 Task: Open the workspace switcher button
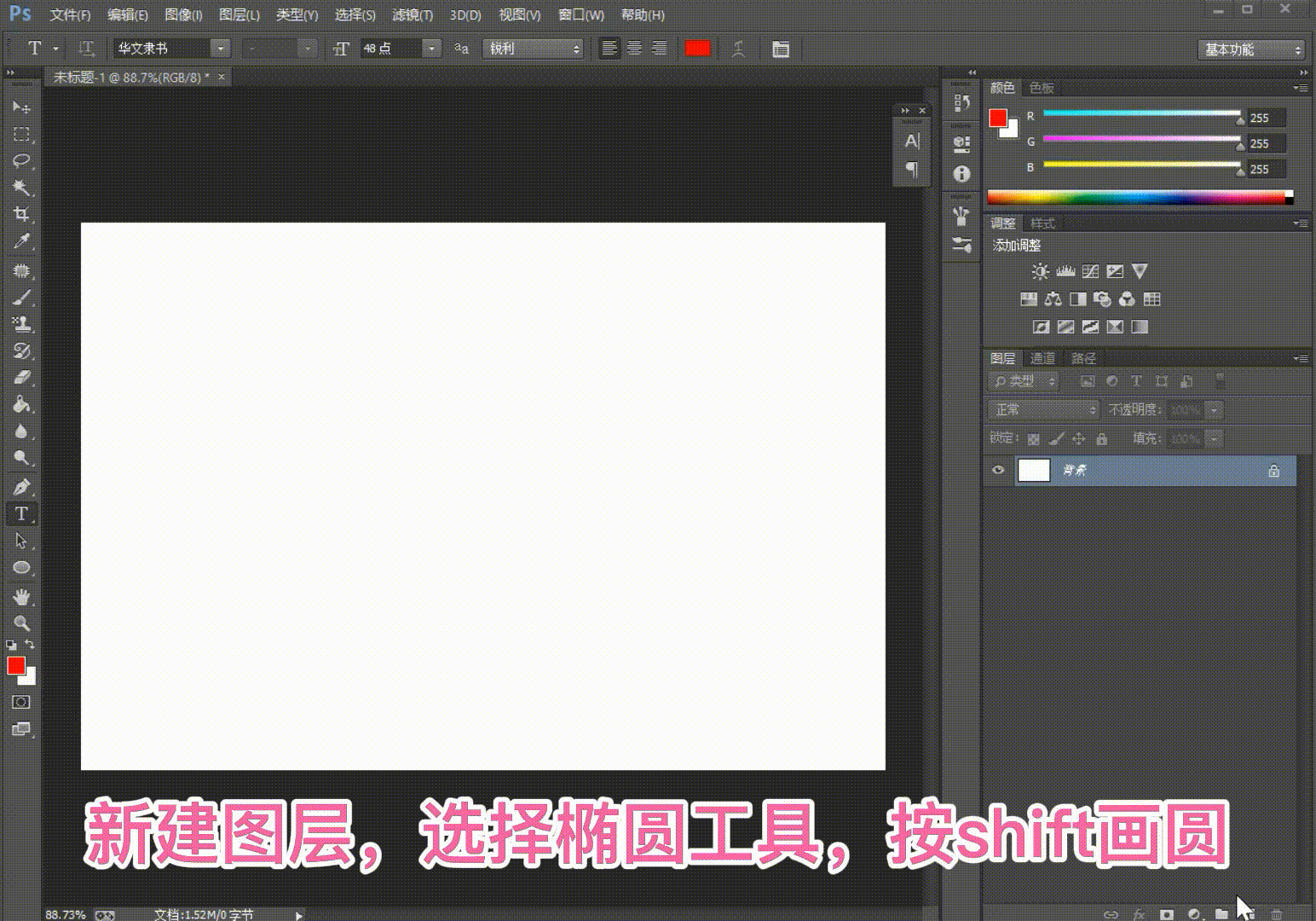1250,49
